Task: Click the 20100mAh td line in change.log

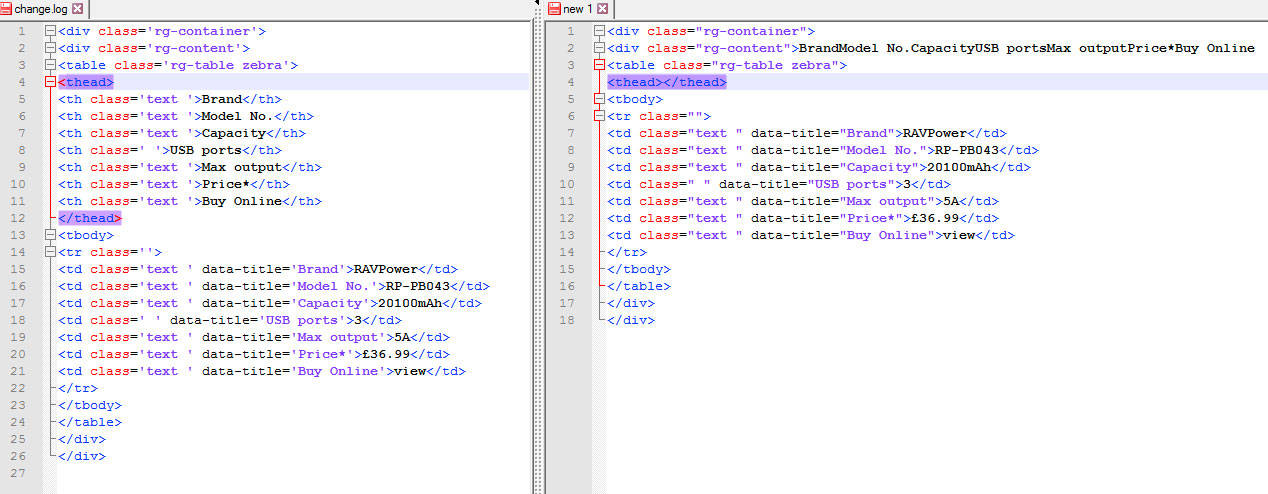Action: 270,303
